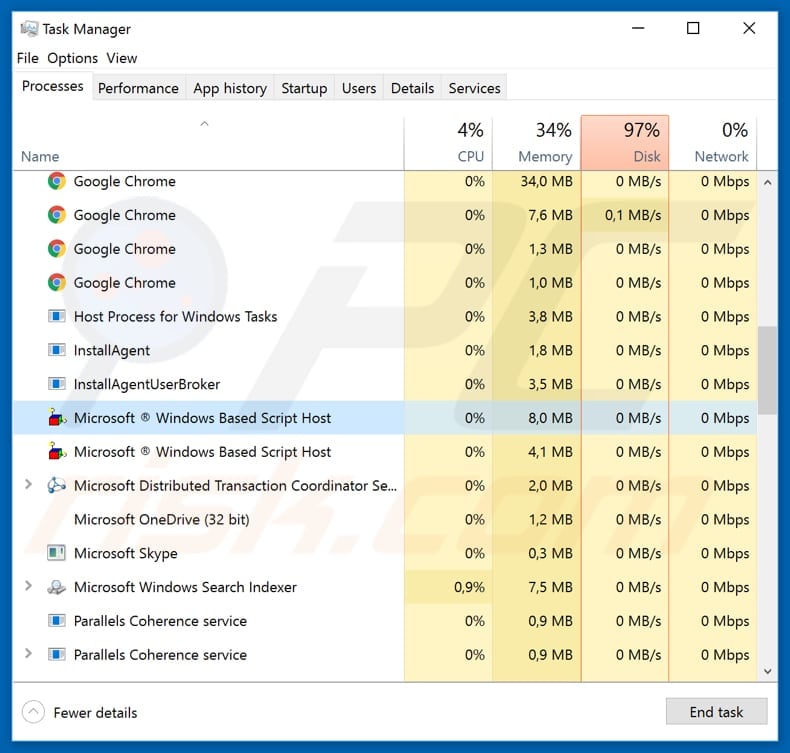
Task: Open the File menu
Action: [x=27, y=58]
